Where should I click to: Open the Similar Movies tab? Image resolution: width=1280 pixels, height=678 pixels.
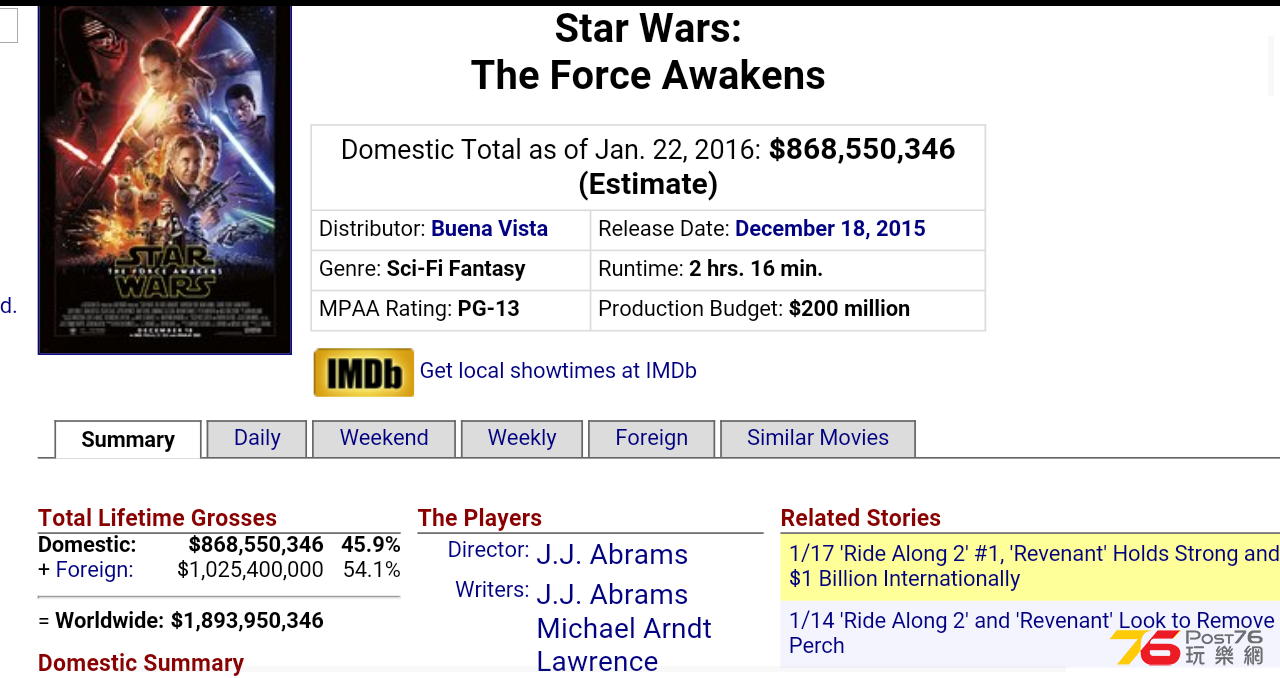[x=818, y=438]
